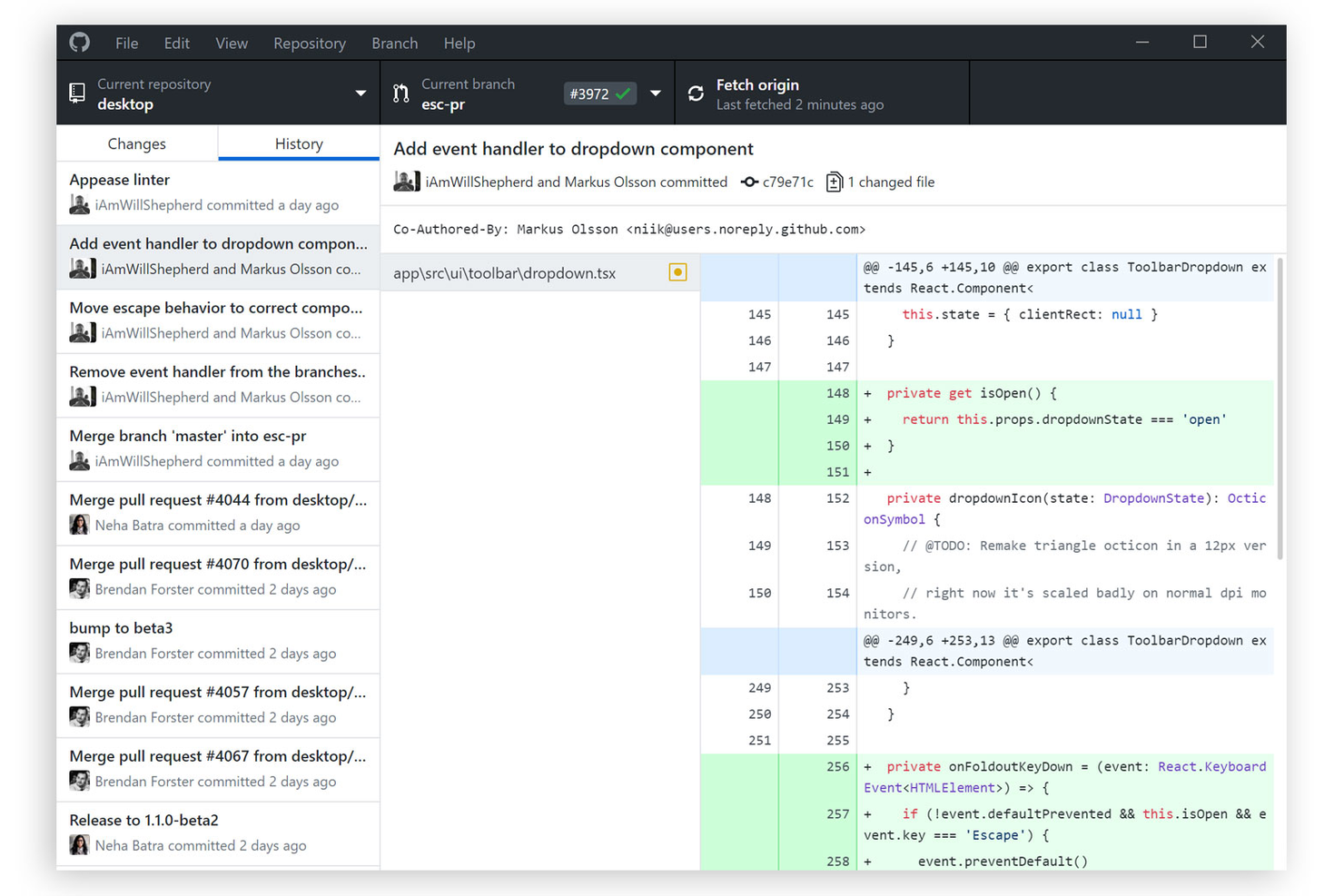
Task: Click the '1 changed file' label
Action: pos(891,182)
